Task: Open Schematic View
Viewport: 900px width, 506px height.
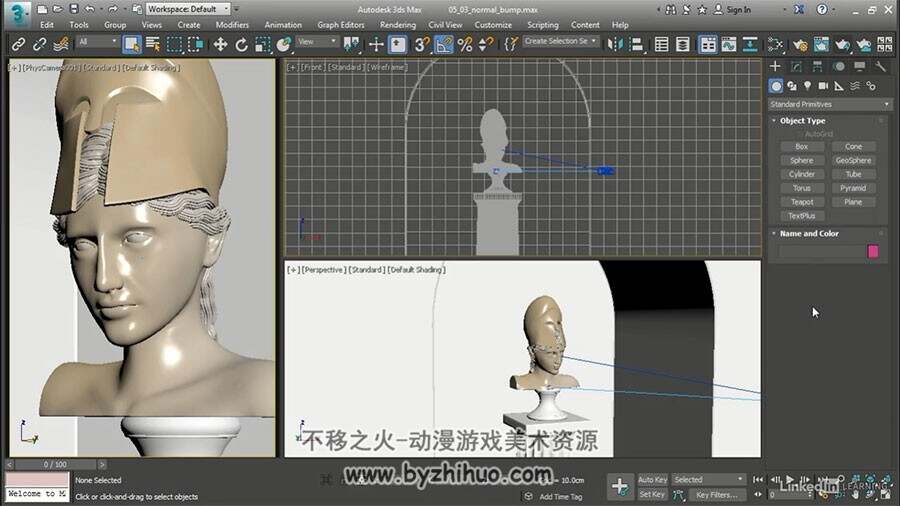Action: (x=750, y=44)
